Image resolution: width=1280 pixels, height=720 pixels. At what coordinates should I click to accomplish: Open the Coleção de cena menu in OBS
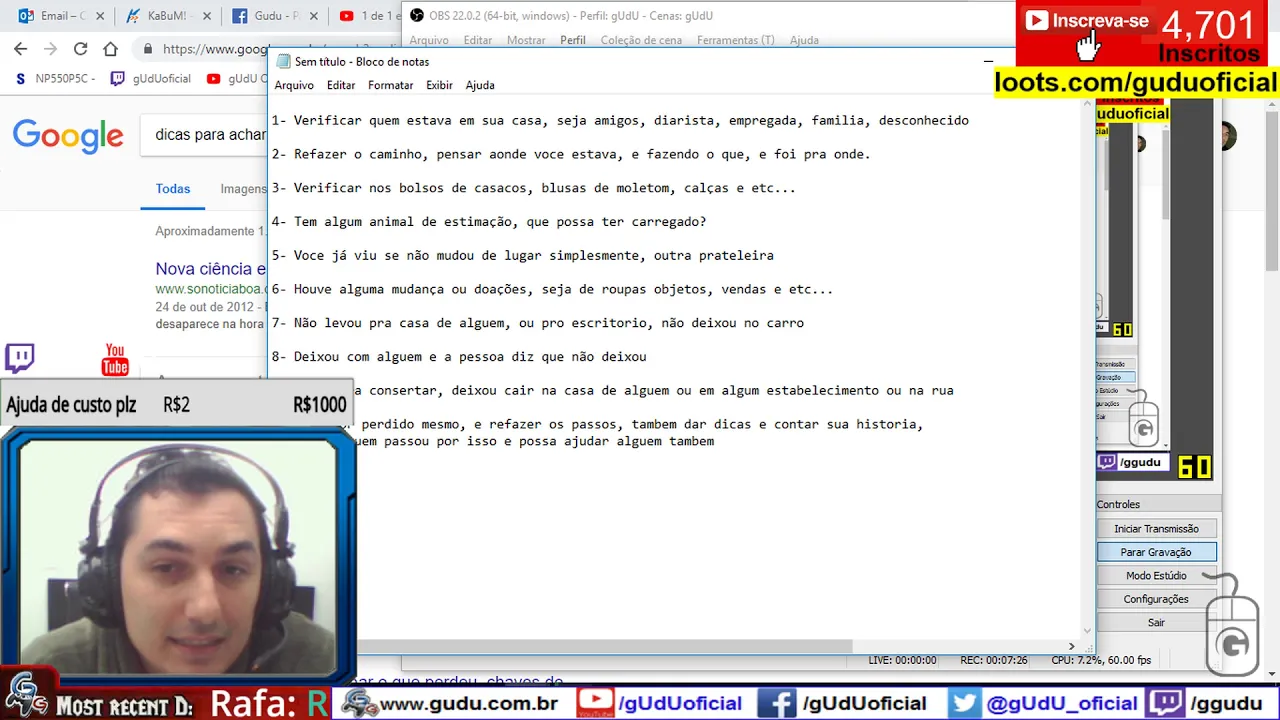coord(641,40)
